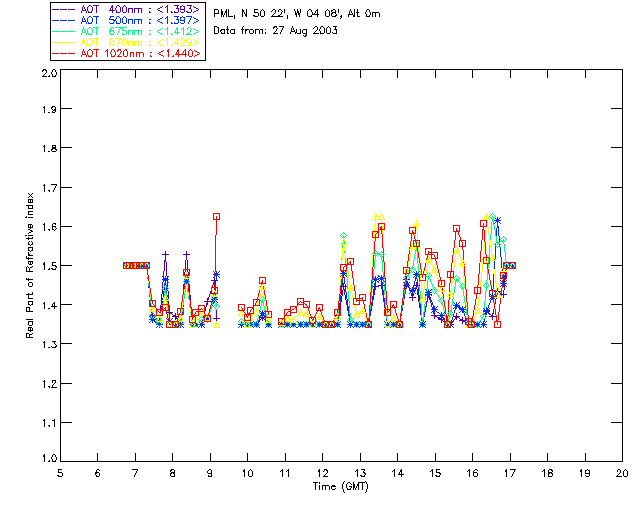Click the x-axis tick label 18
Image resolution: width=640 pixels, height=512 pixels.
[x=547, y=473]
